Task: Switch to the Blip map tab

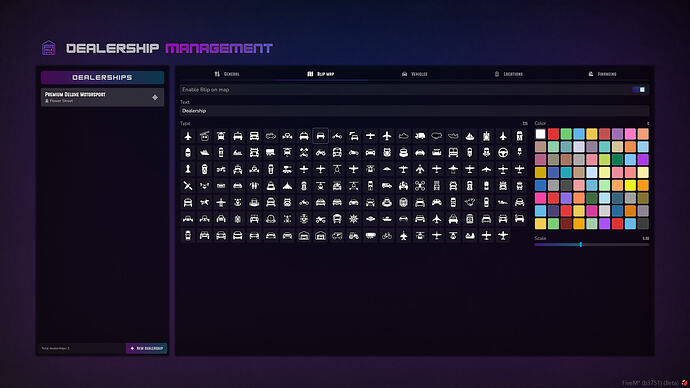Action: click(x=321, y=74)
